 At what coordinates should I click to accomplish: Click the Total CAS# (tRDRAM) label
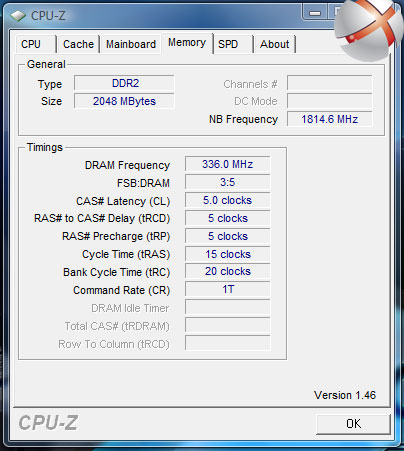pos(117,326)
